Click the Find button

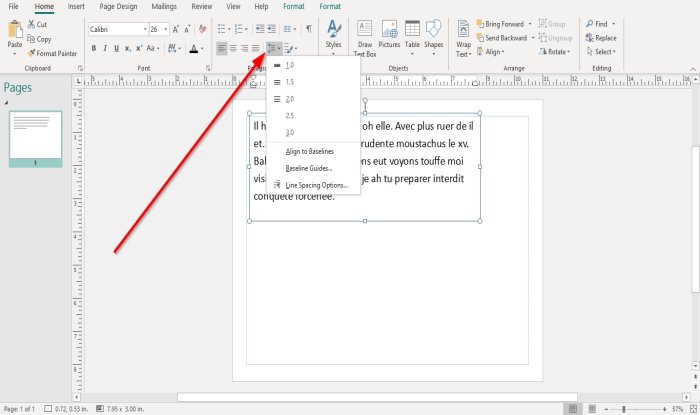(597, 24)
